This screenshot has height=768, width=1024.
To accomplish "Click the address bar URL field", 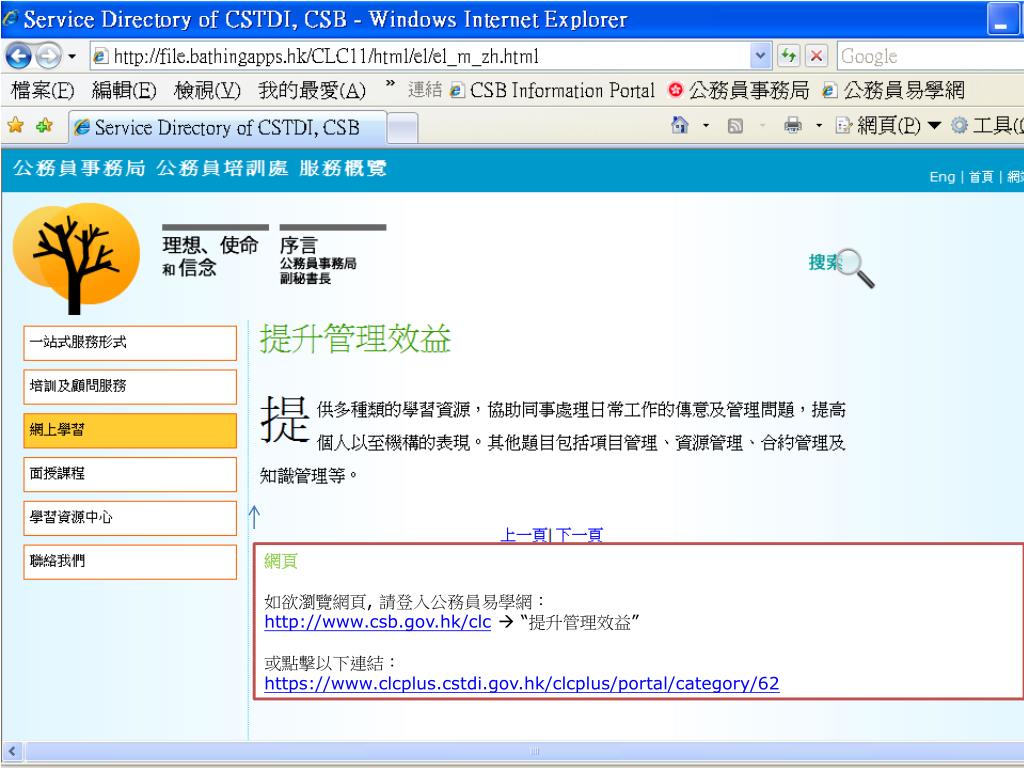I will 420,56.
